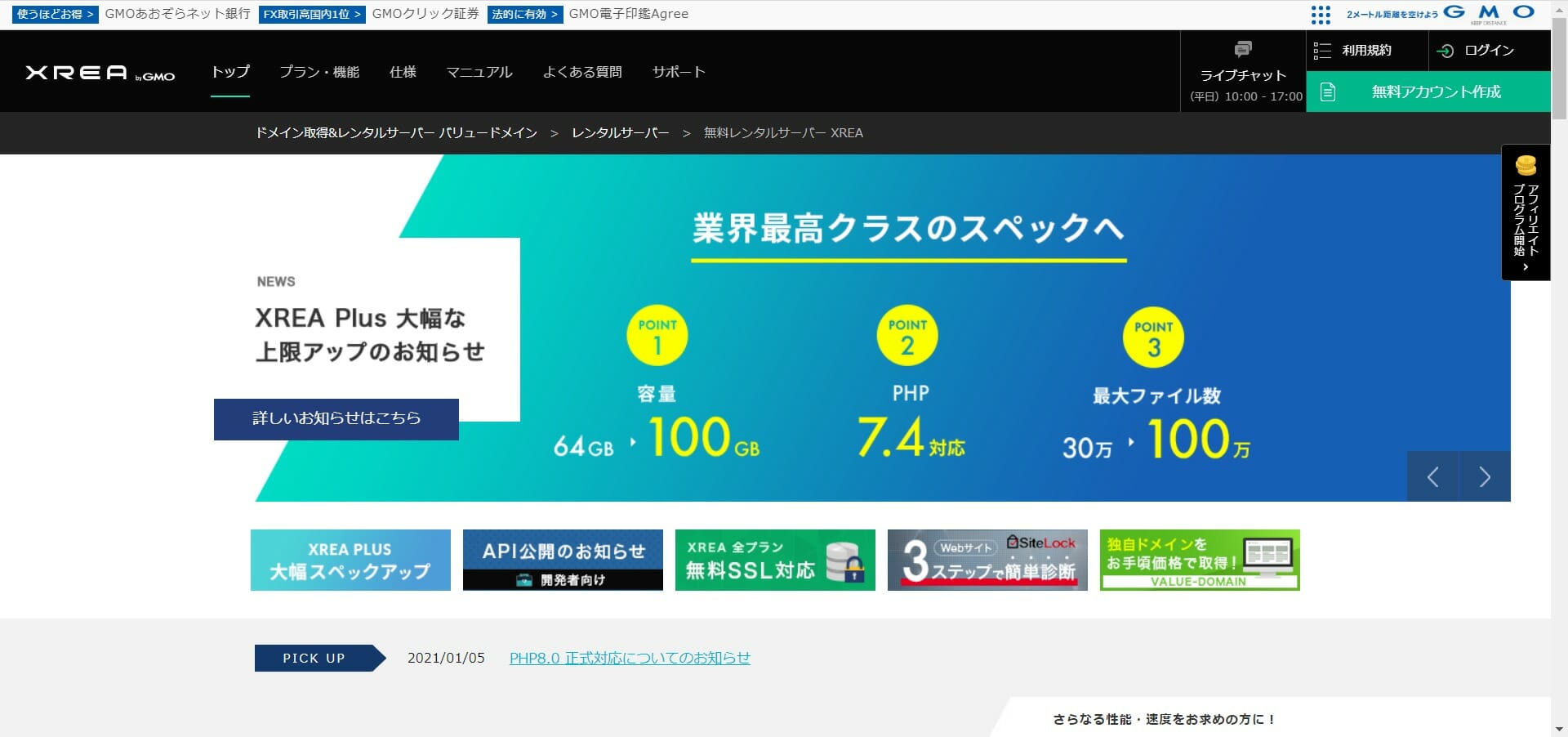Image resolution: width=1568 pixels, height=737 pixels.
Task: Open the 仕様 menu item
Action: (403, 72)
